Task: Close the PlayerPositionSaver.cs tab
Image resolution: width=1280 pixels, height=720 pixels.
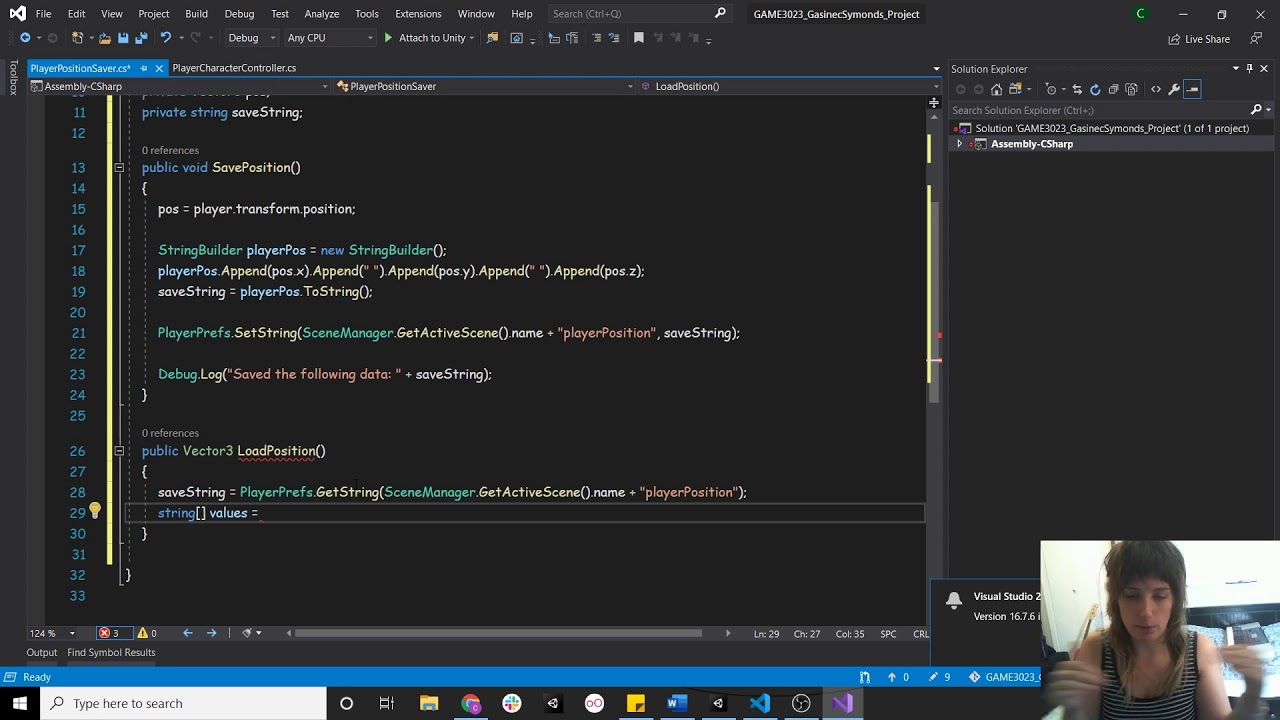Action: (159, 68)
